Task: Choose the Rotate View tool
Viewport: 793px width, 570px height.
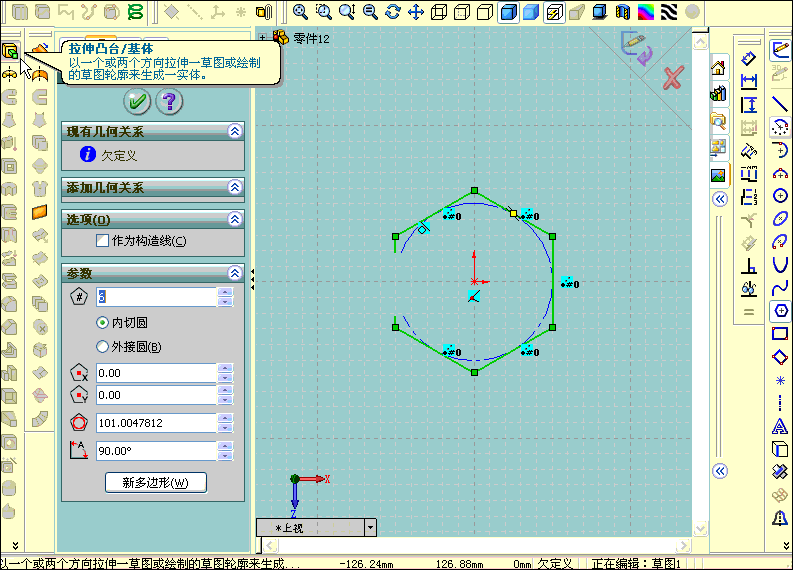Action: pos(392,12)
